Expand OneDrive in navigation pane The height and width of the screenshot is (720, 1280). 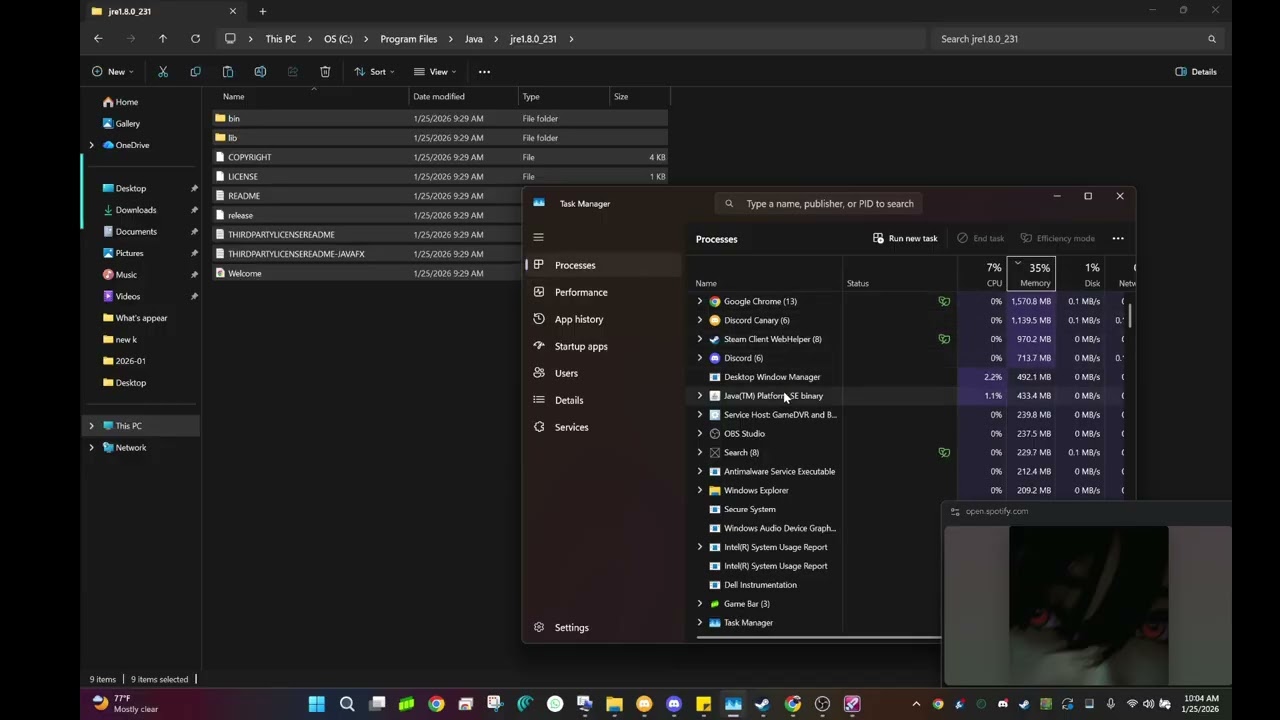(92, 145)
